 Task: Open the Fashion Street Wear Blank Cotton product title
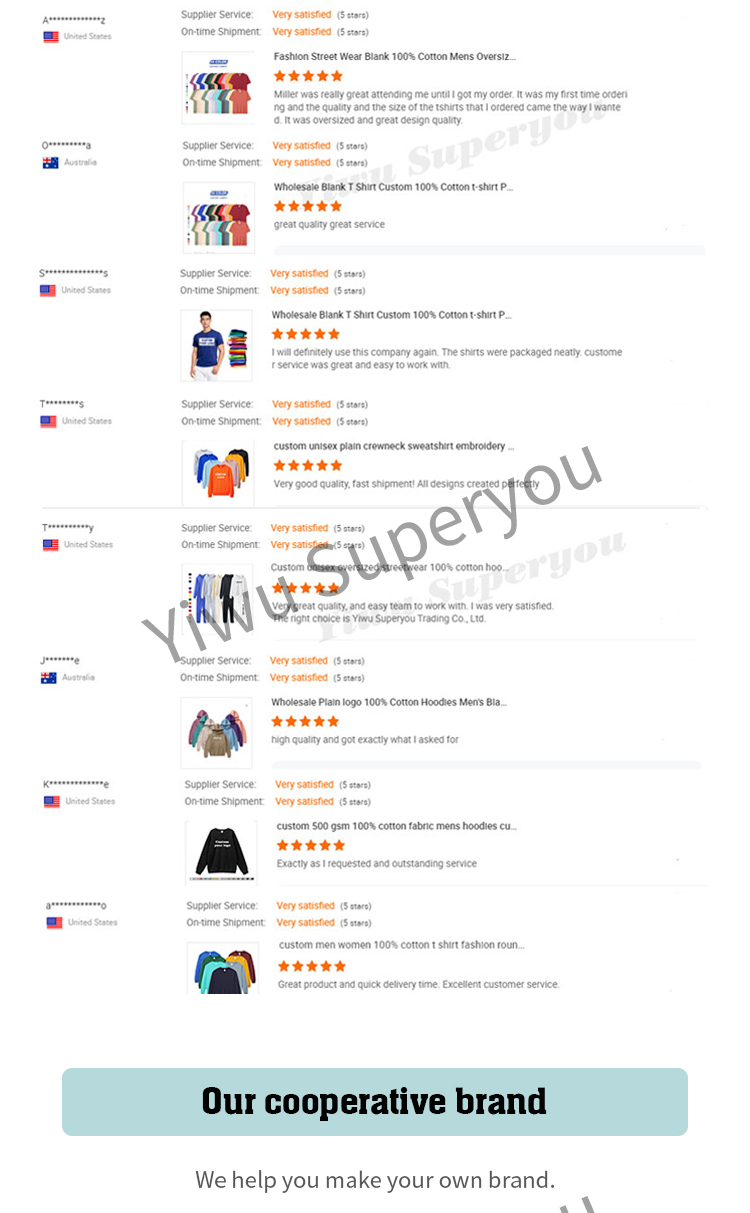pos(395,57)
